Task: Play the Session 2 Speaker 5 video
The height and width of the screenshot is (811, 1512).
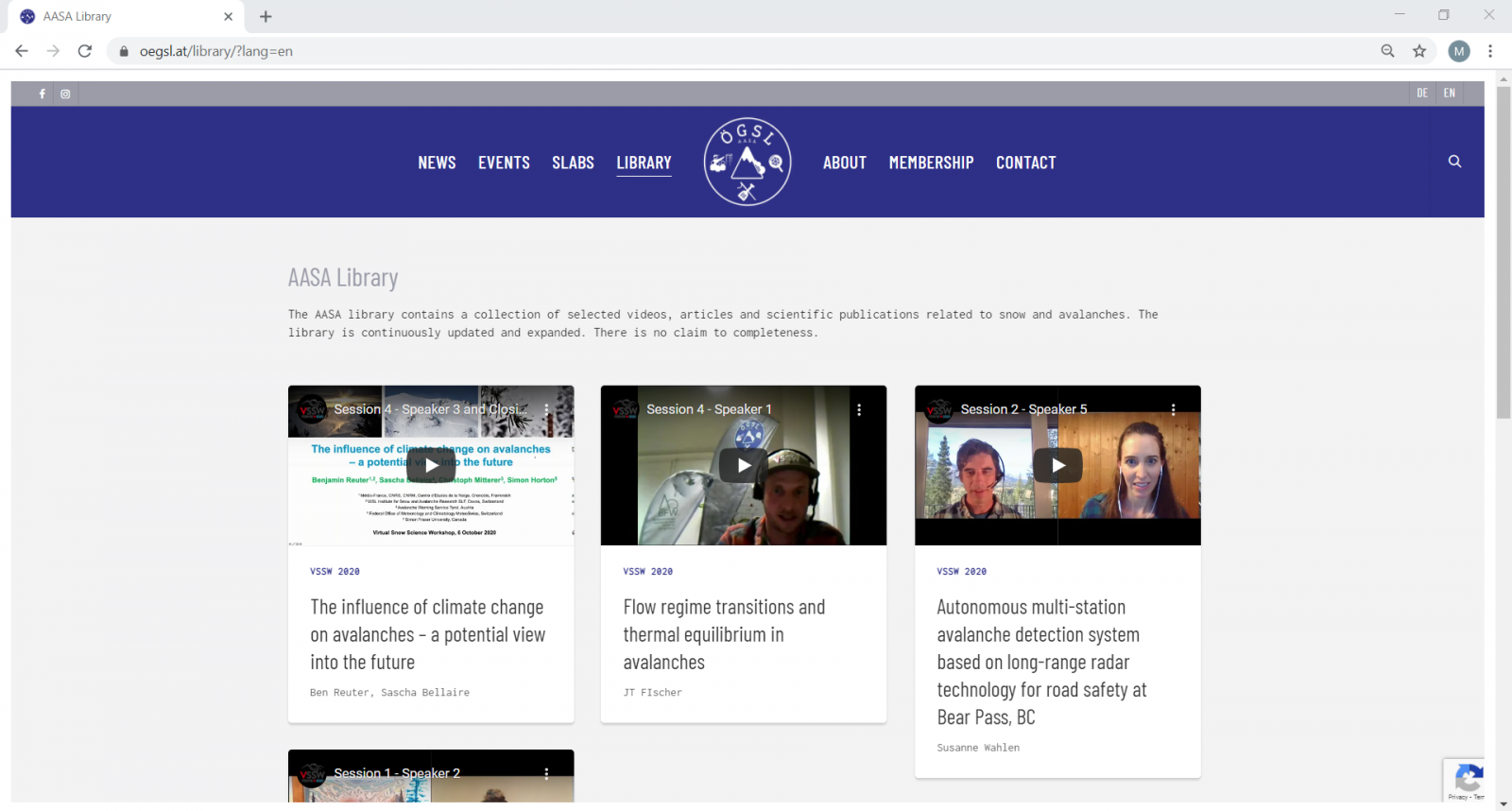Action: (1057, 465)
